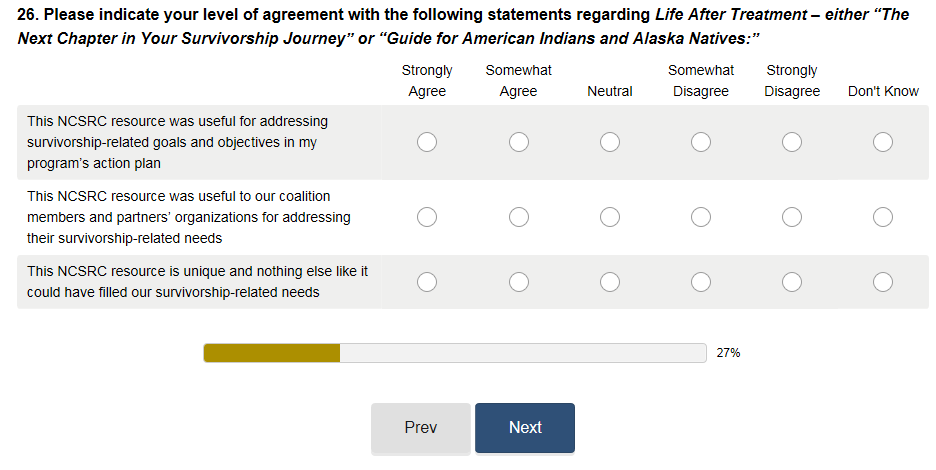Select Somewhat Disagree for action plan goals statement

point(701,142)
